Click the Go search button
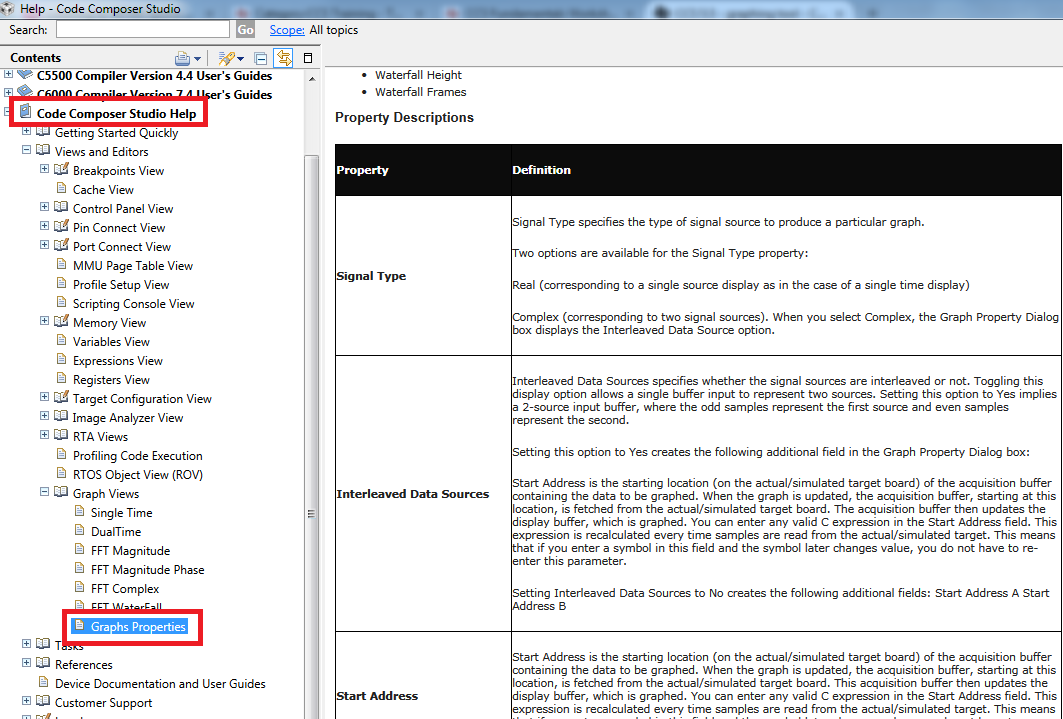1063x719 pixels. tap(245, 29)
